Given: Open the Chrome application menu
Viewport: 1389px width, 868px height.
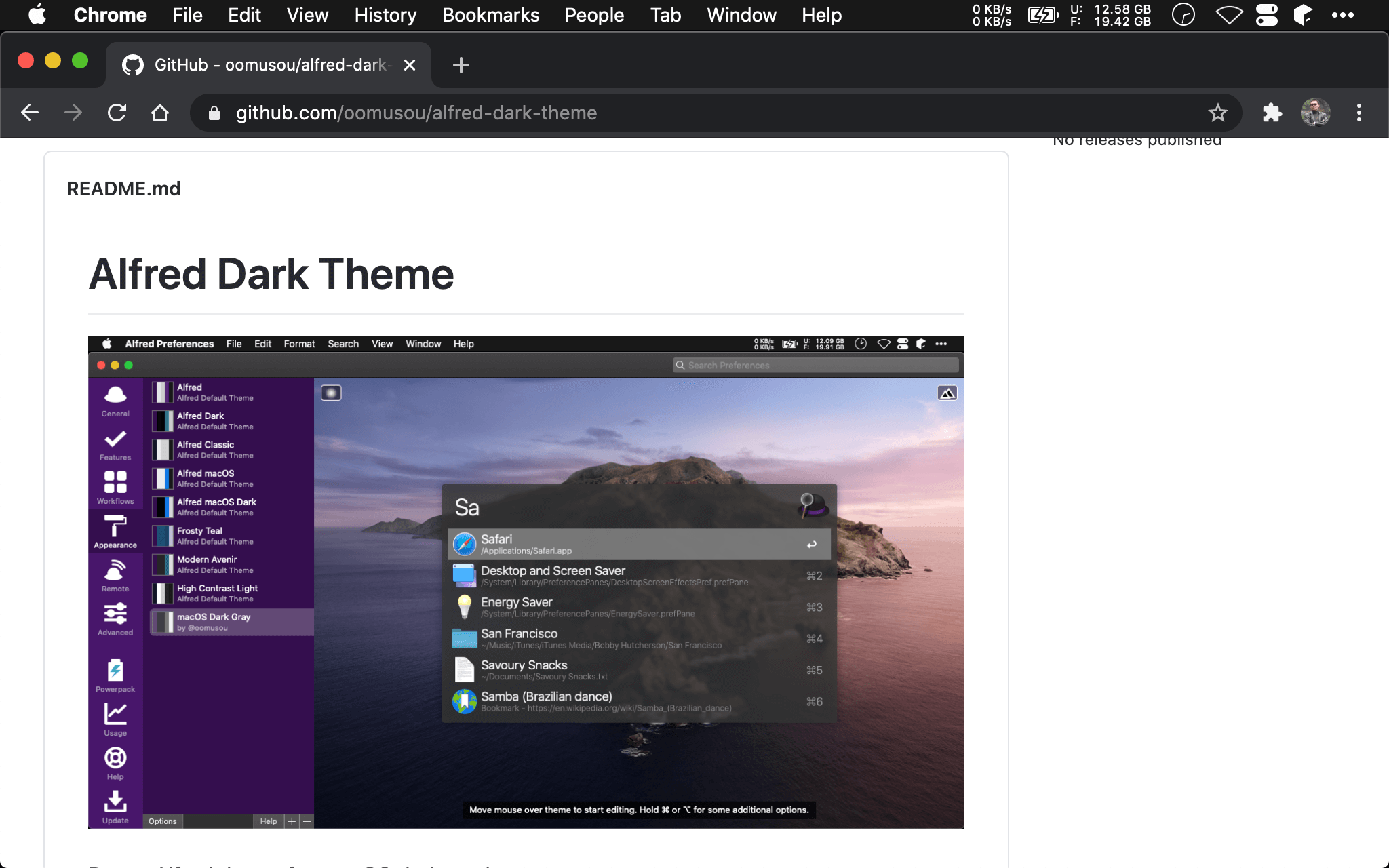Looking at the screenshot, I should point(110,15).
